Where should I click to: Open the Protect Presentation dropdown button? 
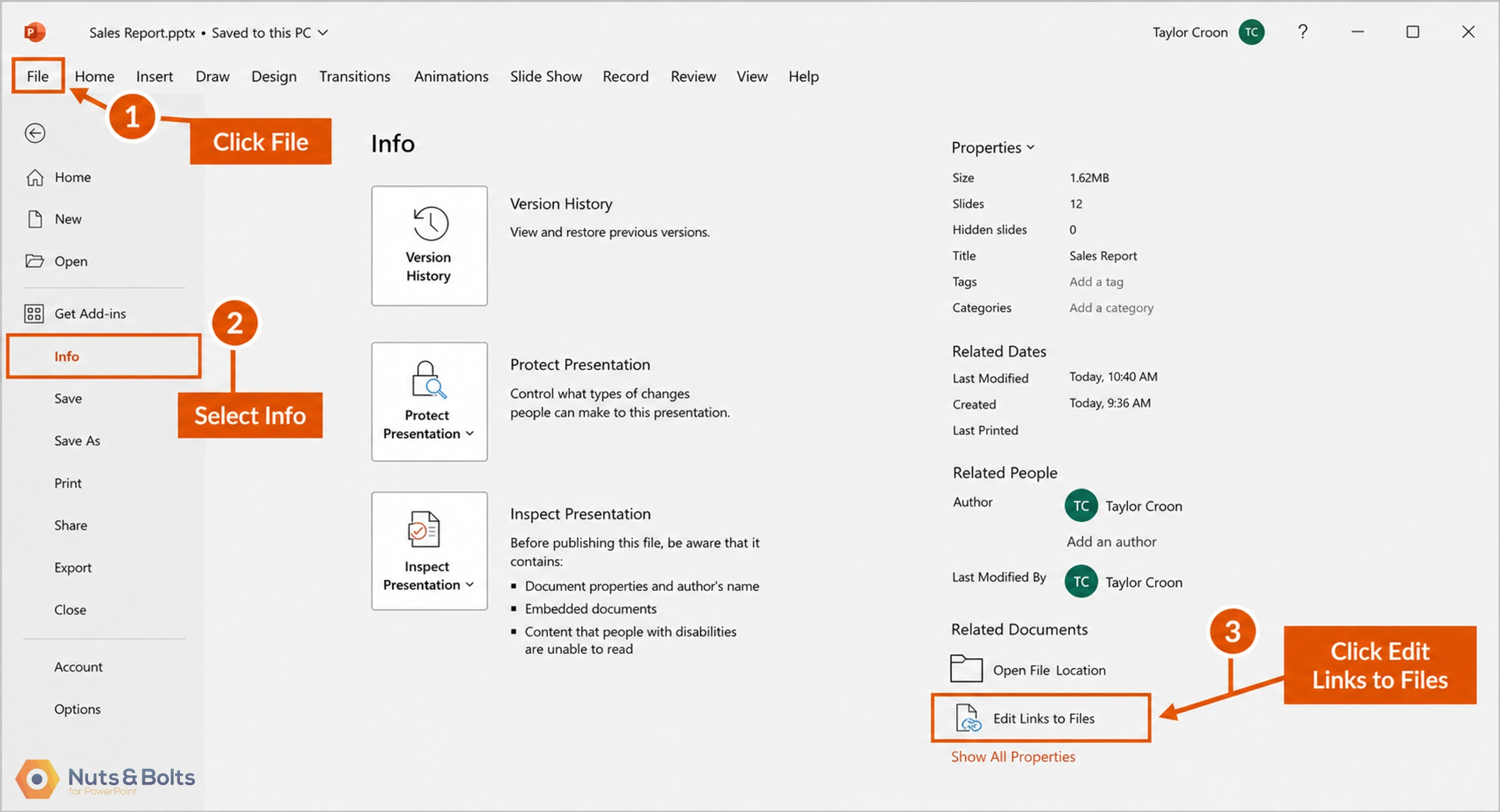pyautogui.click(x=429, y=402)
